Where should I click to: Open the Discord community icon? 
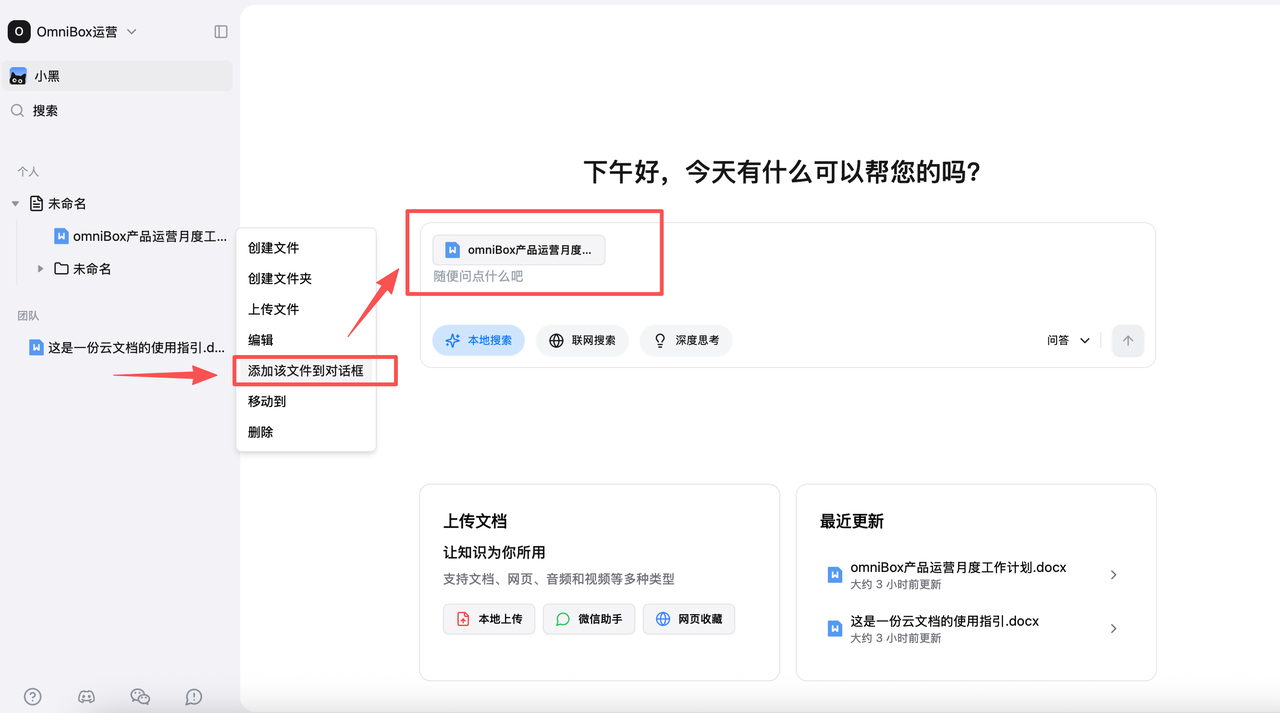pos(87,697)
